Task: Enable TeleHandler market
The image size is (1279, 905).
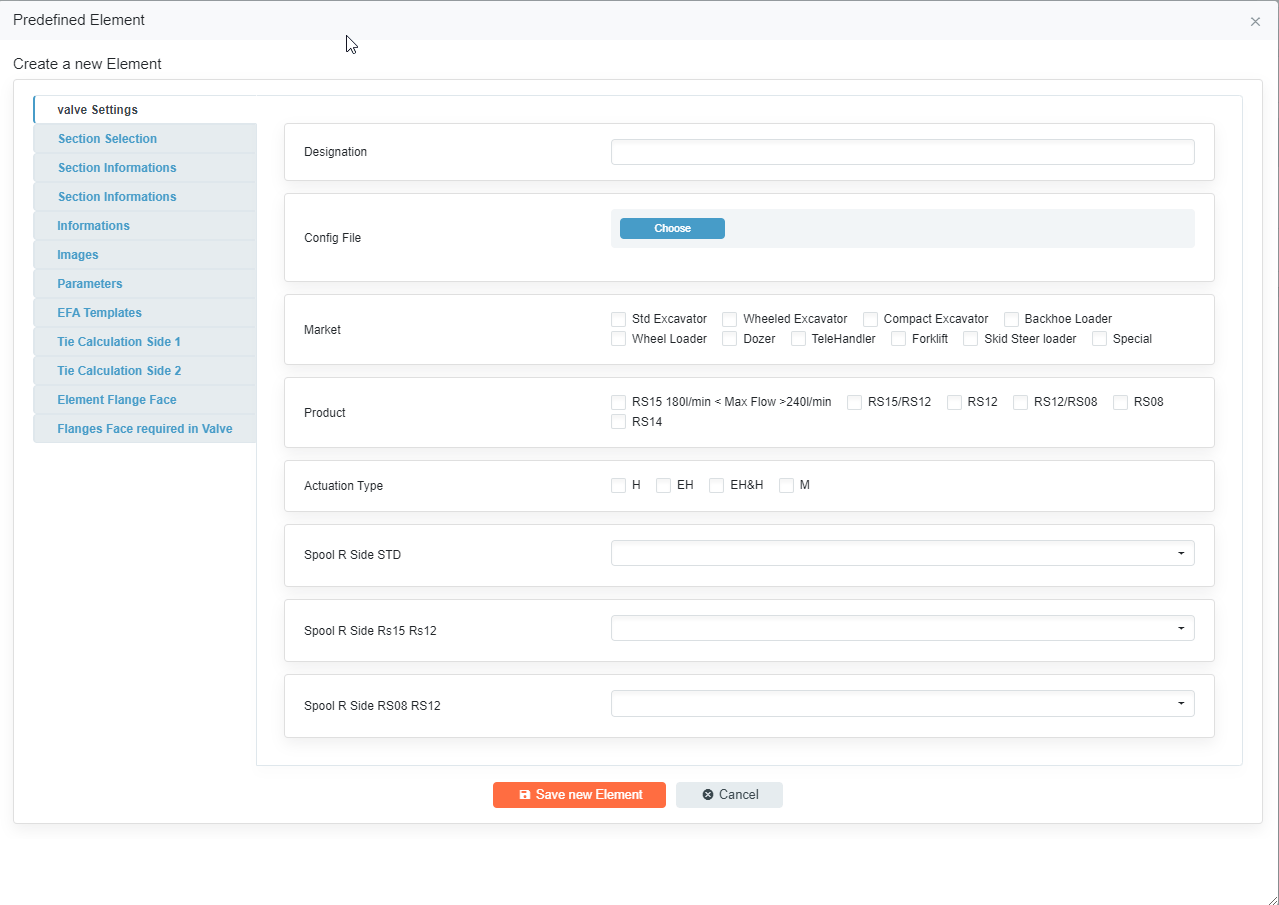Action: (798, 339)
